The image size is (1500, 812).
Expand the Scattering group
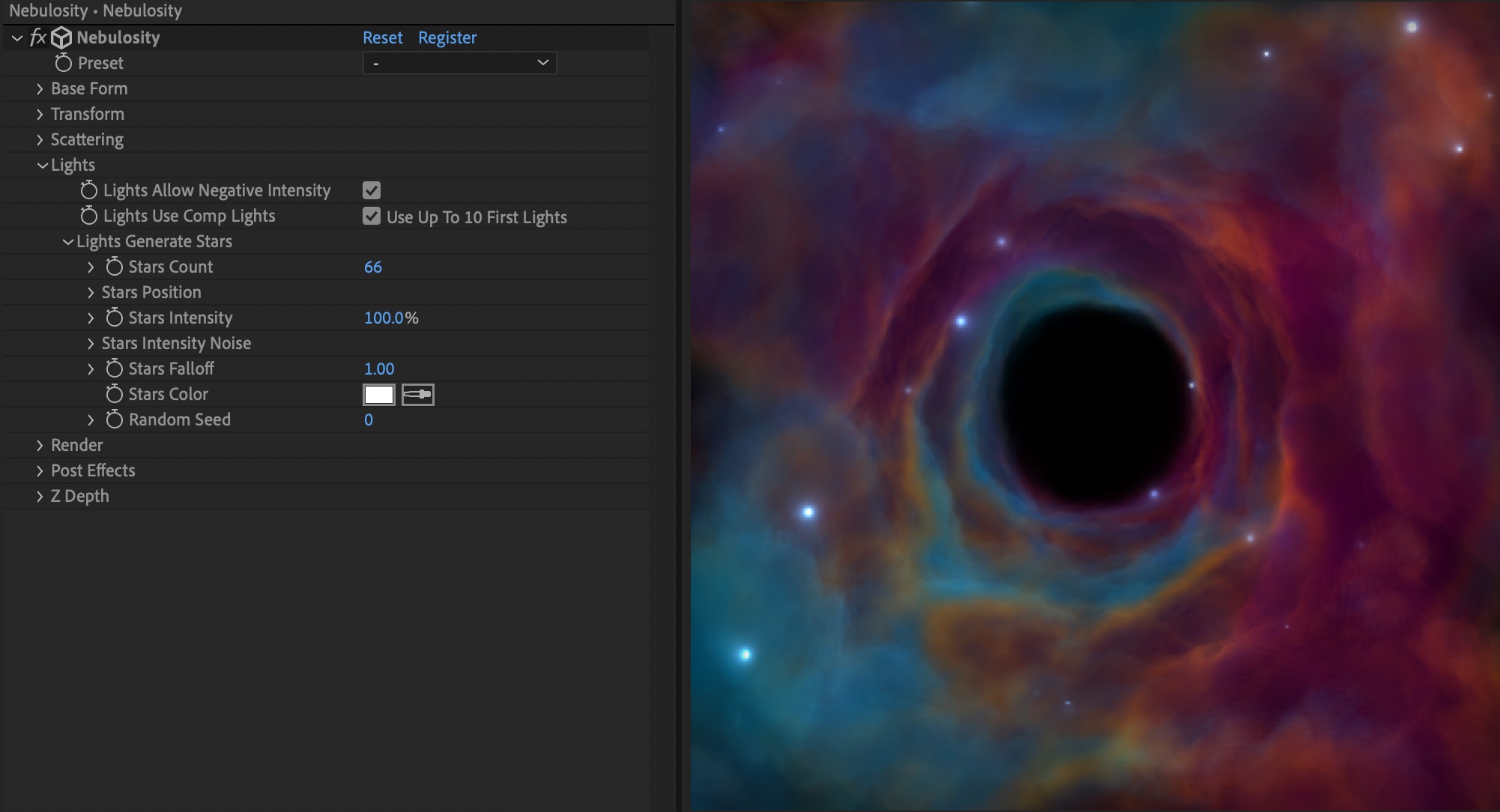(40, 139)
